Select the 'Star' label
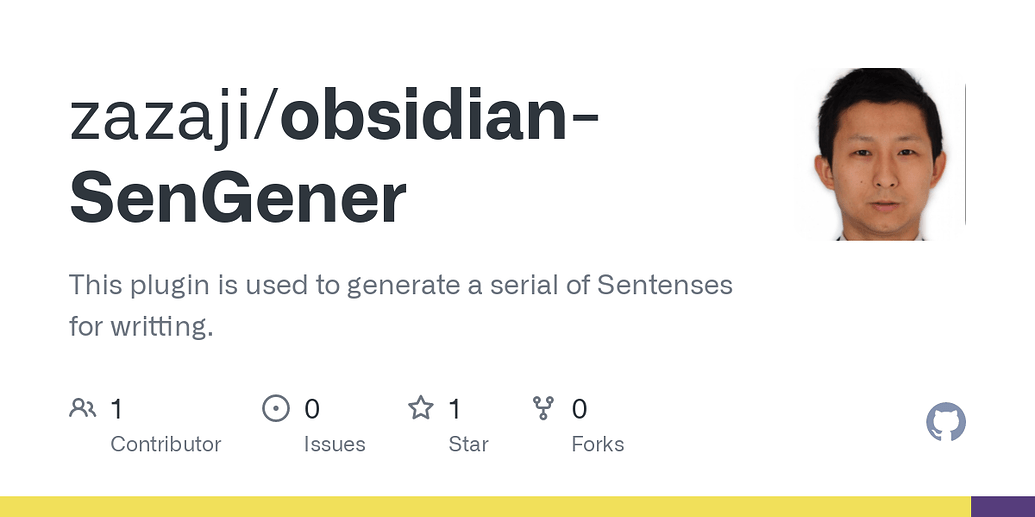 (x=468, y=444)
